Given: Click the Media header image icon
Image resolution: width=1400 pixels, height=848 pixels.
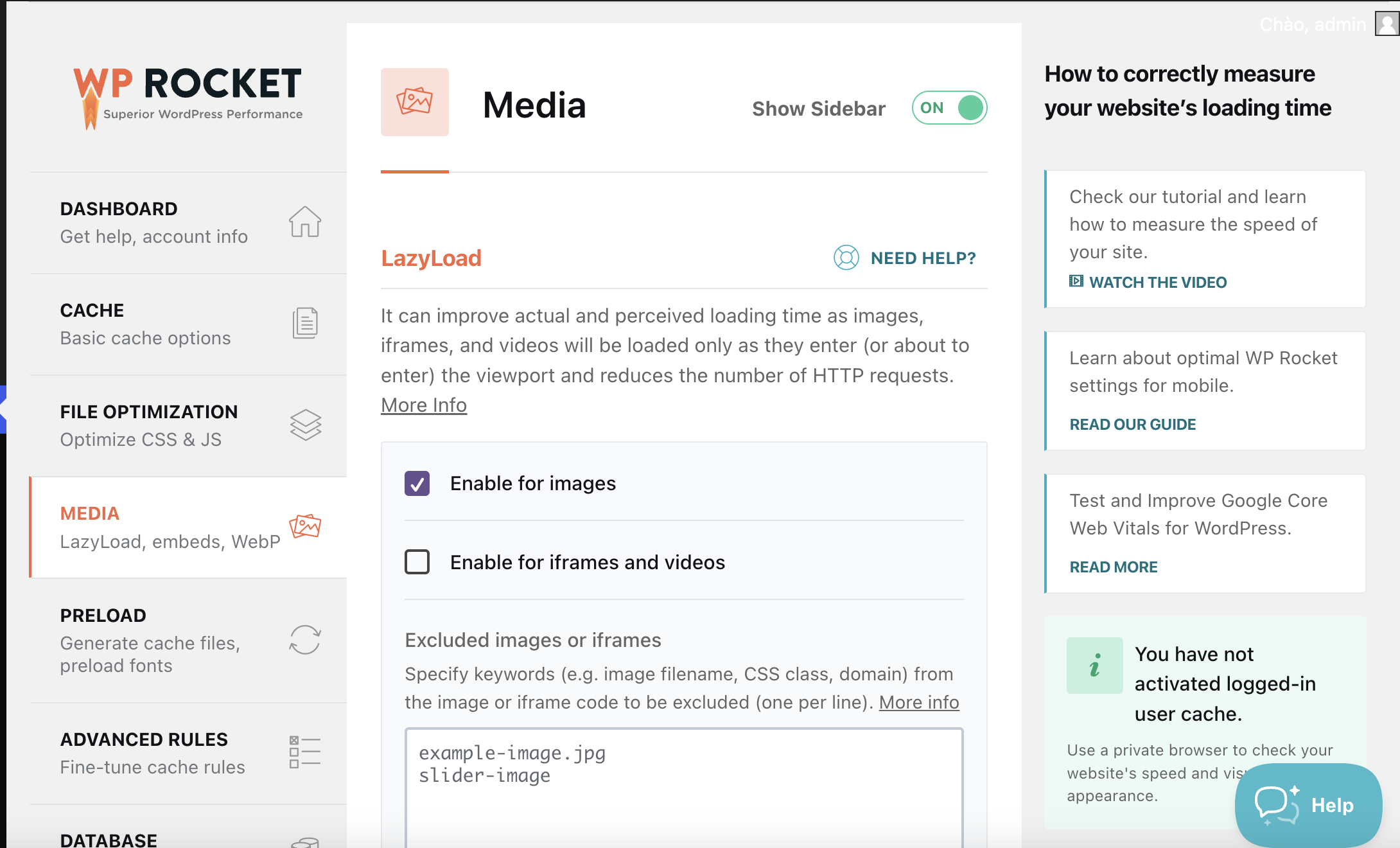Looking at the screenshot, I should click(x=415, y=102).
